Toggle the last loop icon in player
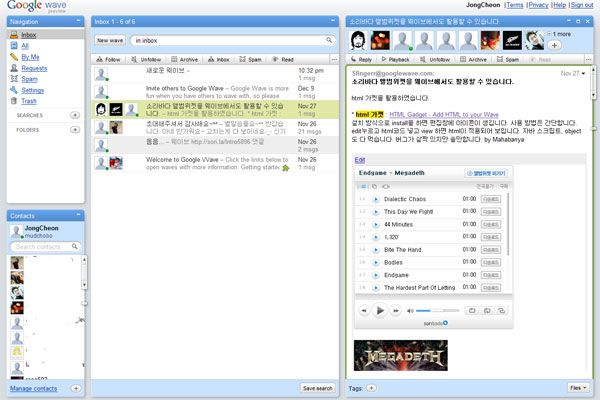600x400 pixels. 501,310
